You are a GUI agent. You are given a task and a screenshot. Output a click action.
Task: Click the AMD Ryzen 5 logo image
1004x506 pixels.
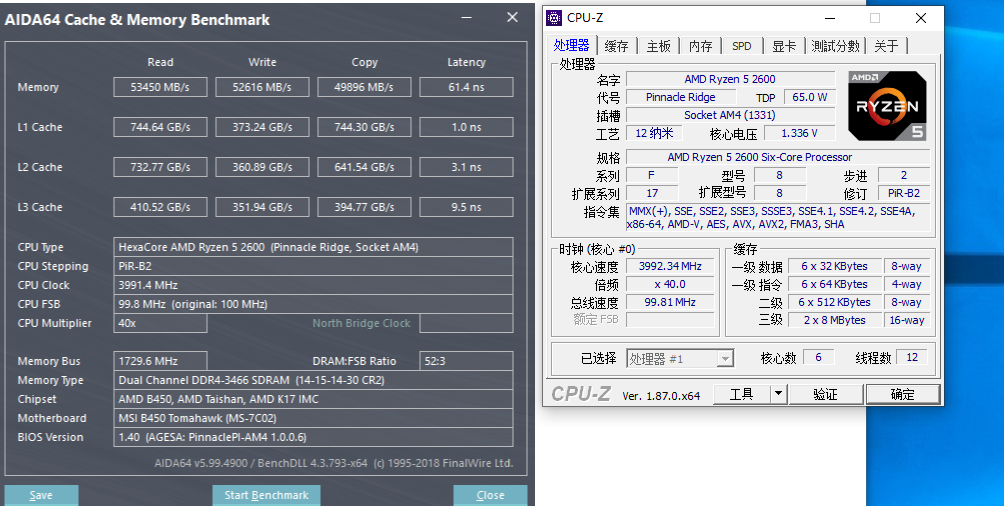coord(887,106)
